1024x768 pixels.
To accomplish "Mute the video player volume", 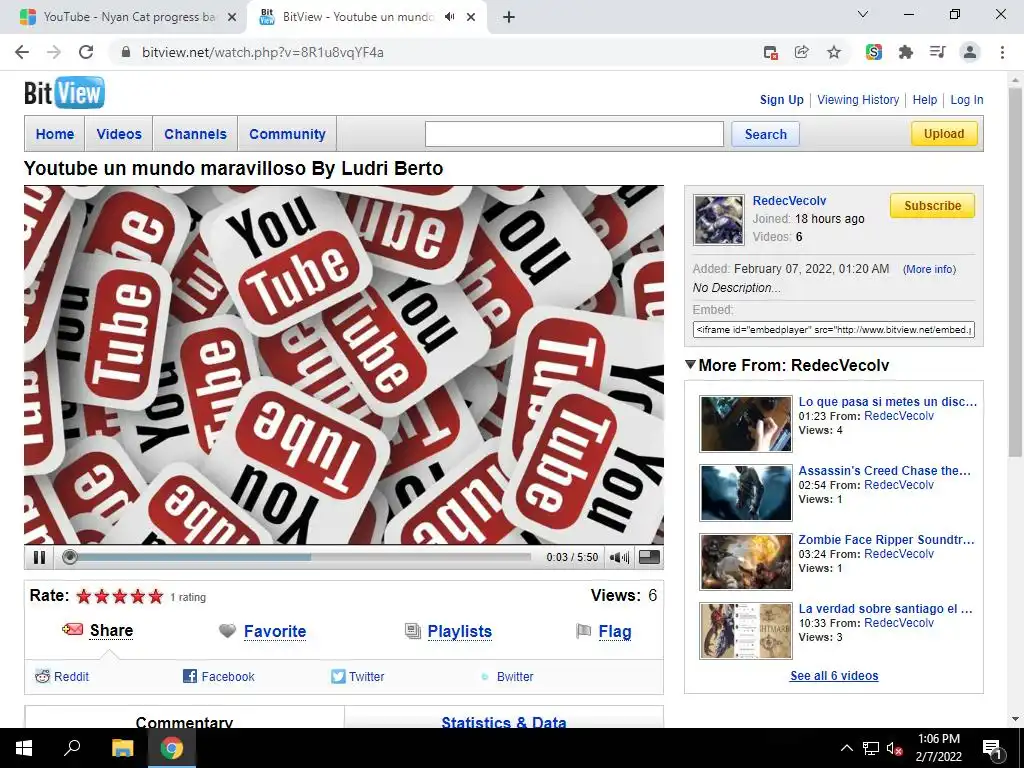I will (x=619, y=557).
